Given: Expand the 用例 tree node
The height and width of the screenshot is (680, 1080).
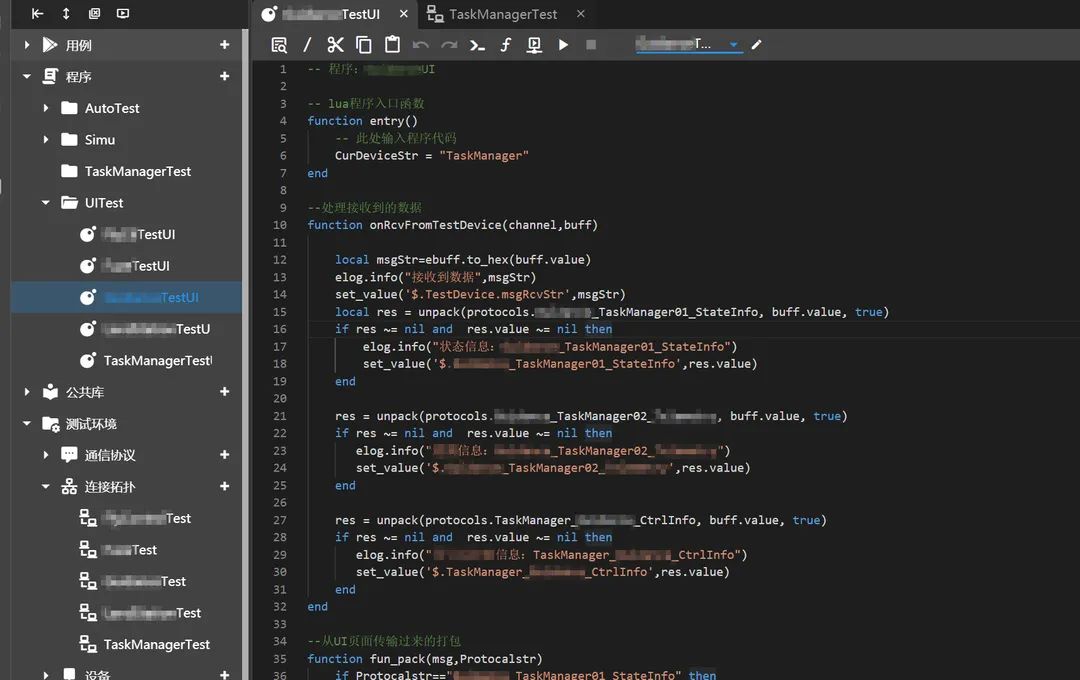Looking at the screenshot, I should point(27,45).
